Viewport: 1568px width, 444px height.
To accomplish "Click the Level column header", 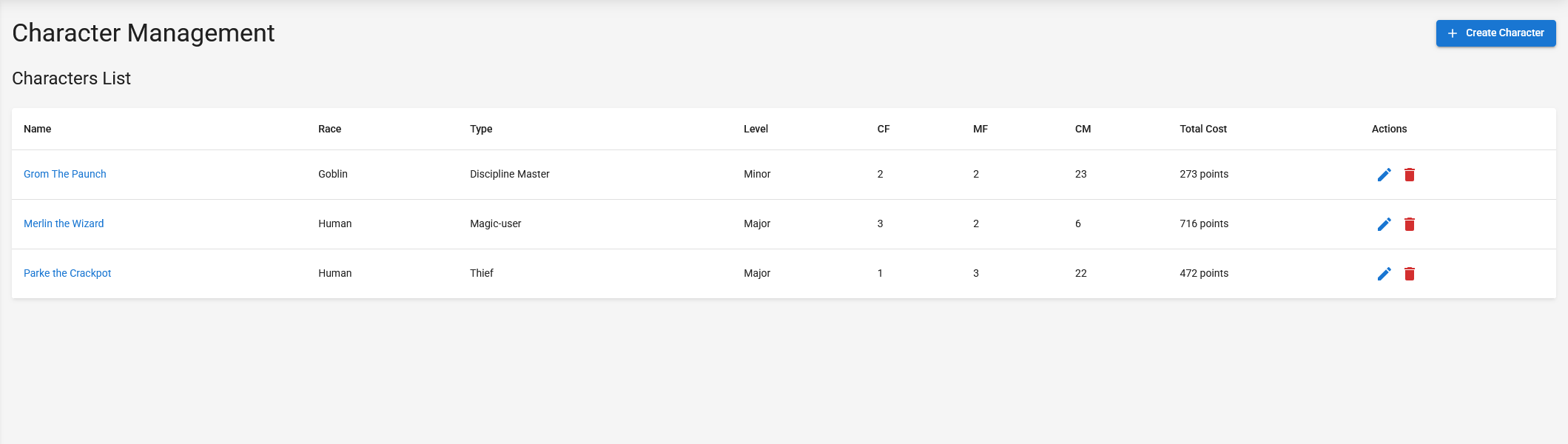I will point(756,129).
